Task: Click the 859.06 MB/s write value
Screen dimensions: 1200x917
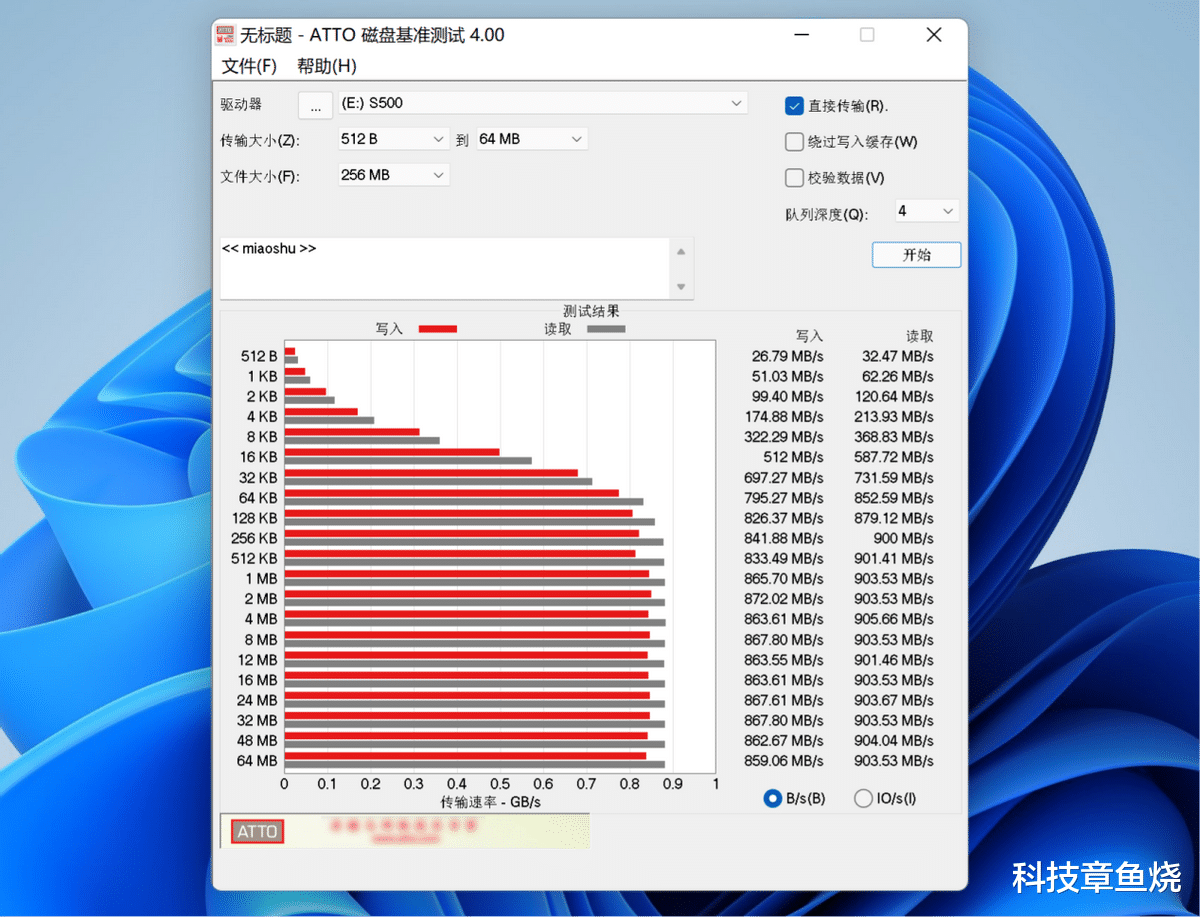Action: pos(785,761)
